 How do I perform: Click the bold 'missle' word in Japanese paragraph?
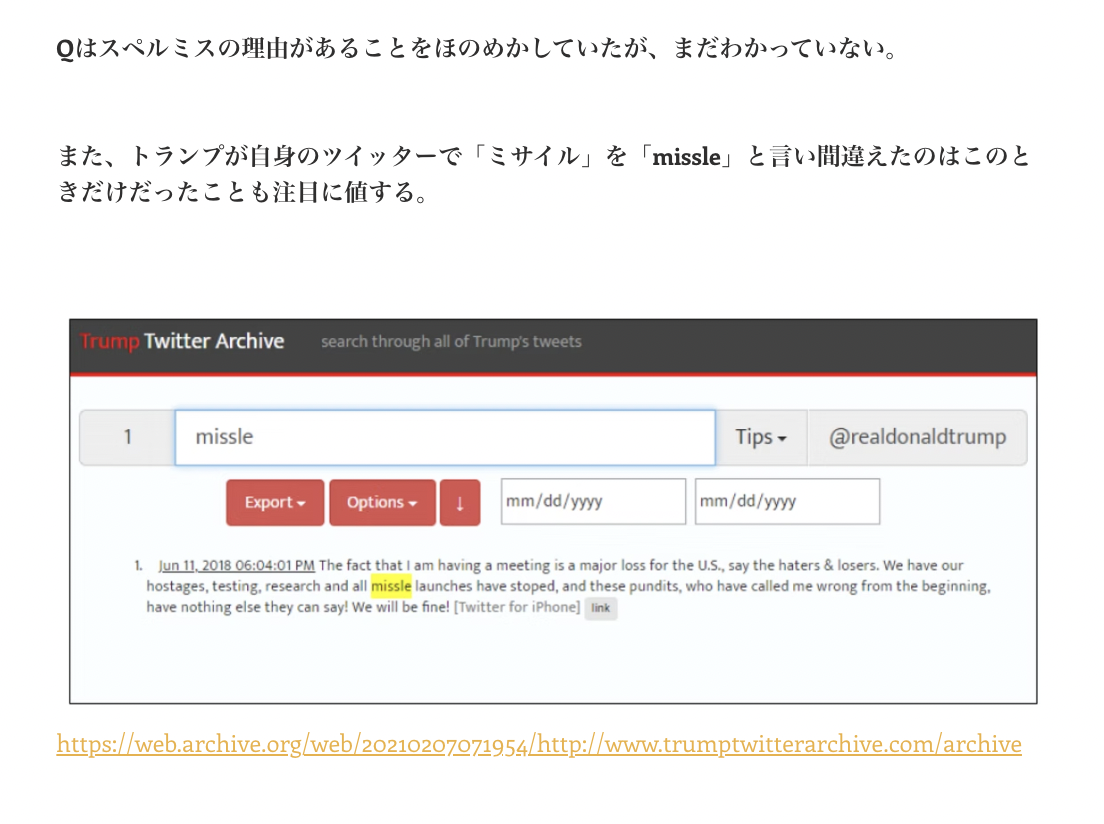pos(686,156)
